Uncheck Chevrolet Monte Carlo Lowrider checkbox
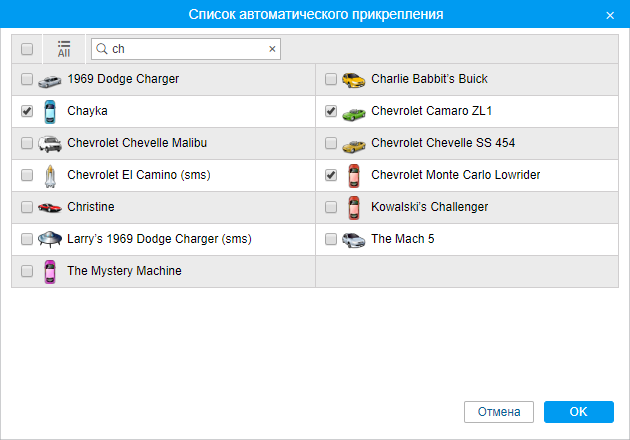 coord(331,176)
